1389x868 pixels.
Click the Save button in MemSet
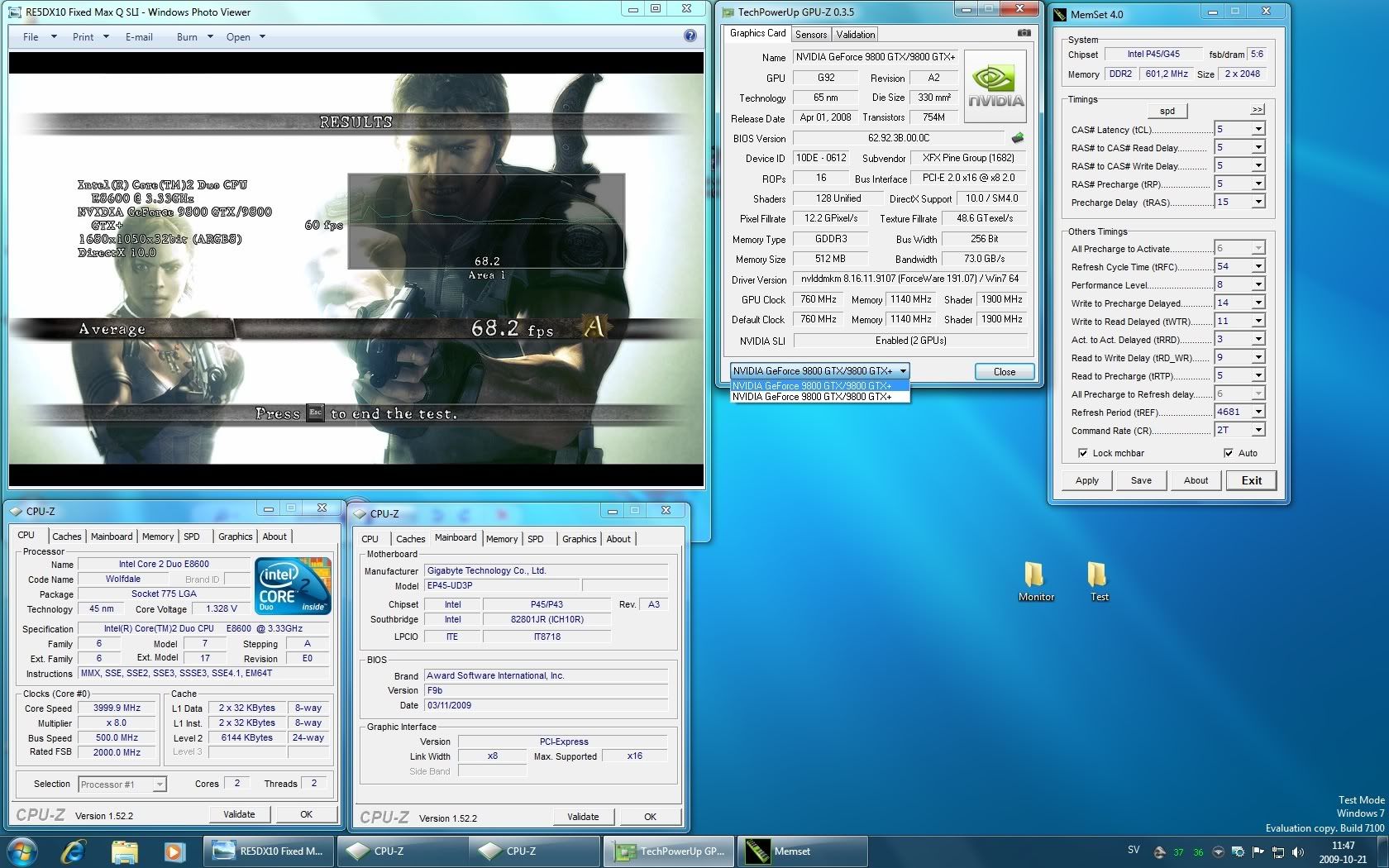(1141, 480)
